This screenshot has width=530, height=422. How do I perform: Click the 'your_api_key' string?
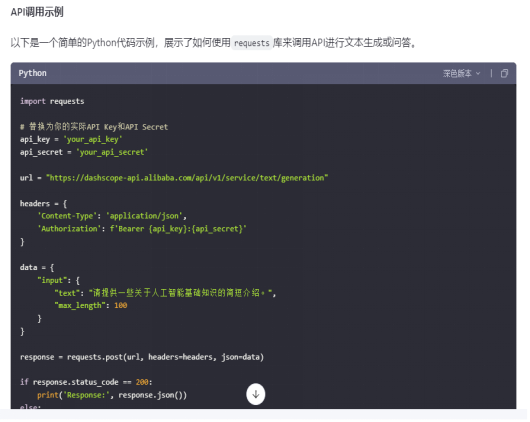coord(93,139)
